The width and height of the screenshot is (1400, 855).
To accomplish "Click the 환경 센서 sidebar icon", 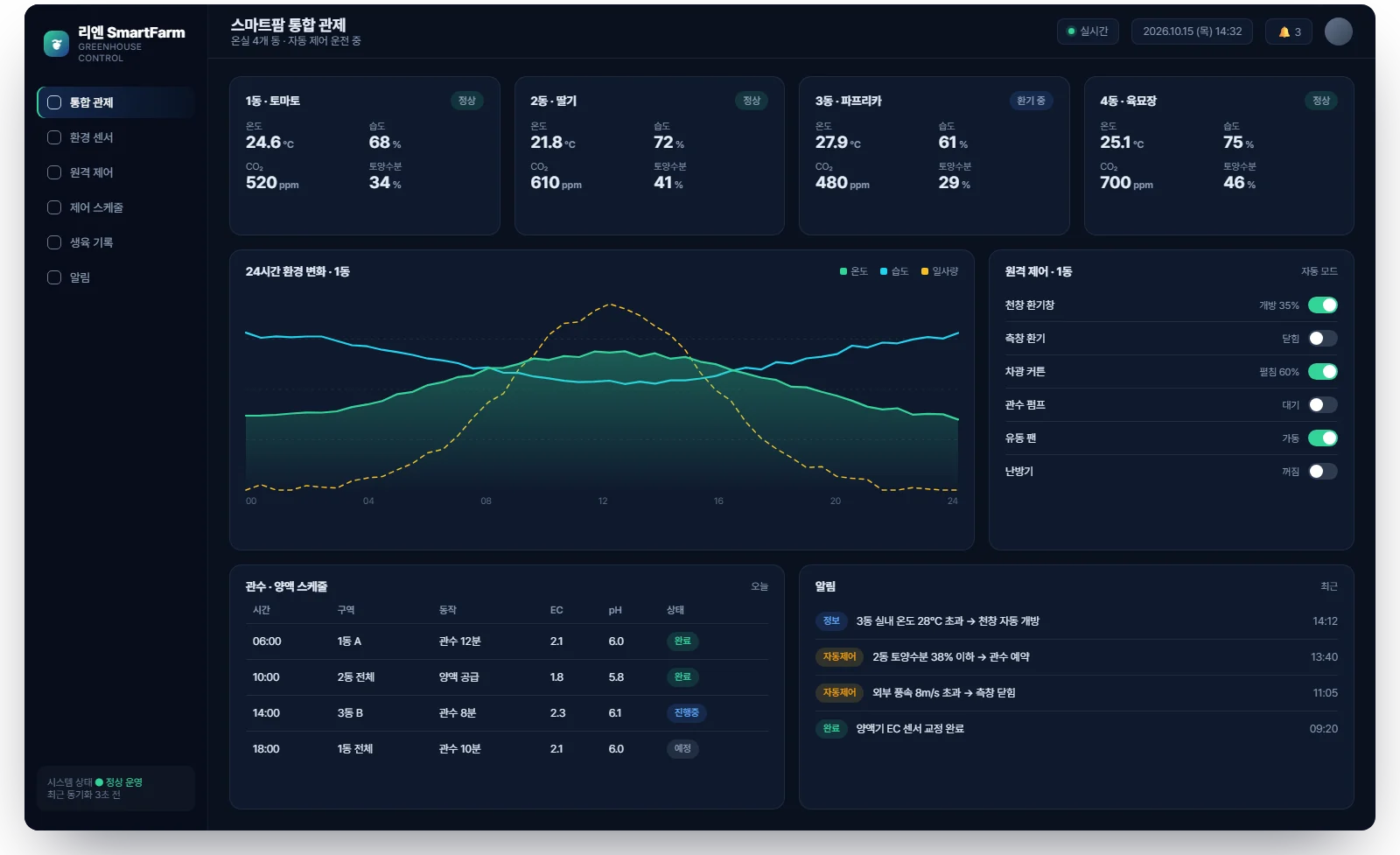I will tap(54, 137).
